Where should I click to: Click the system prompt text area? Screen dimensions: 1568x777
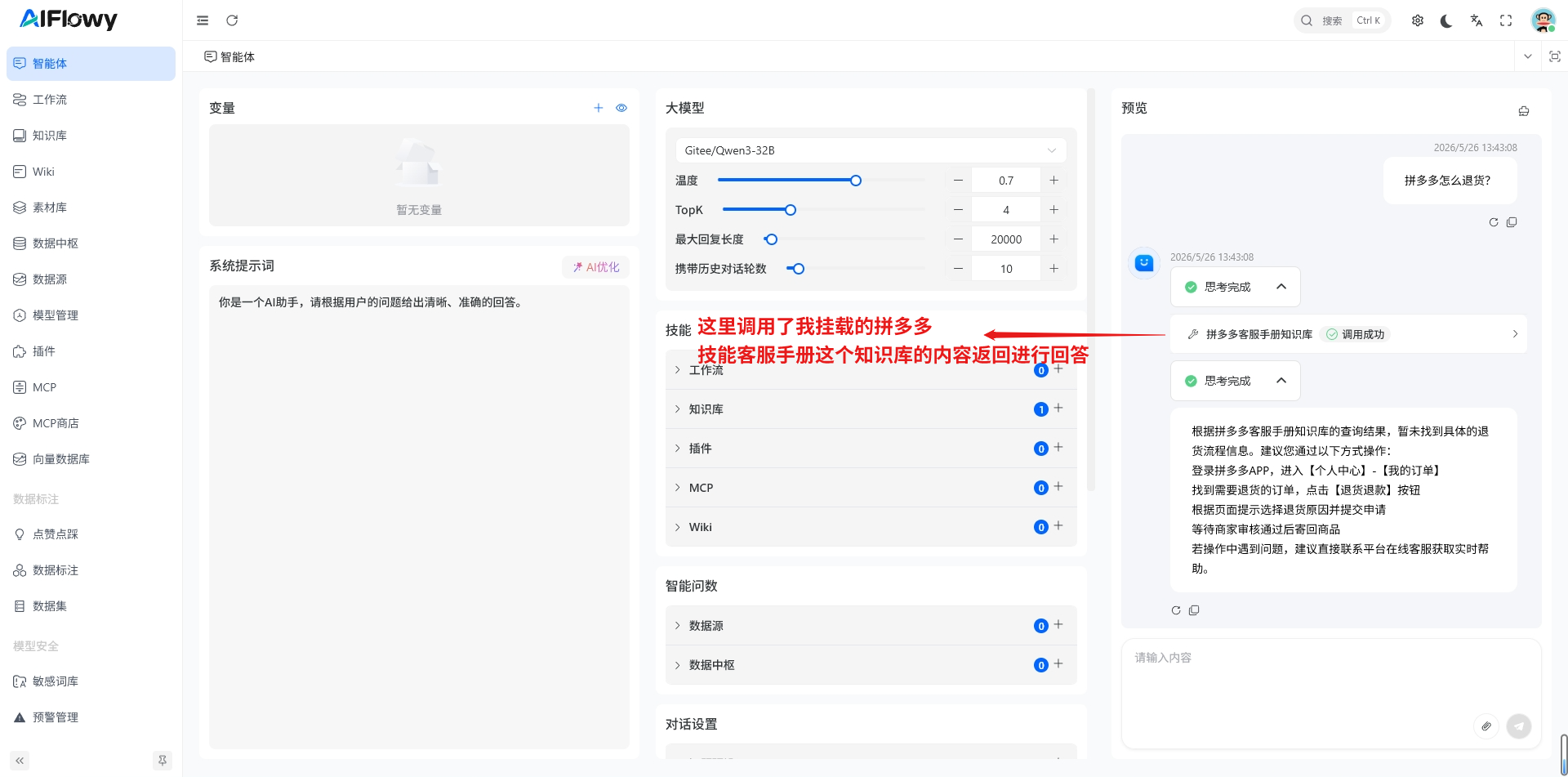point(419,516)
